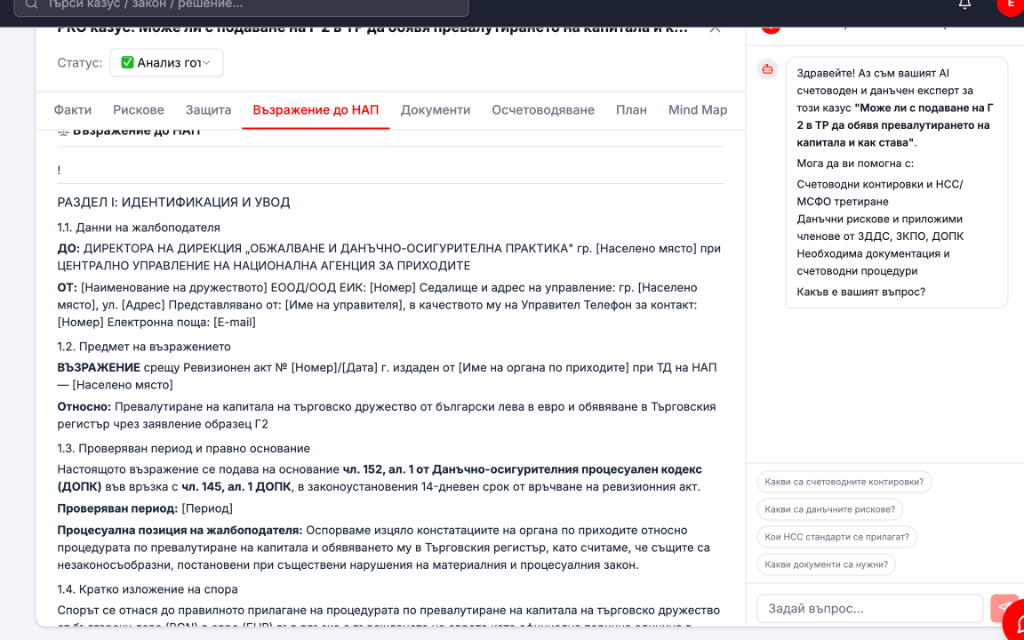Click "1.3. Проверяван период и правно основание"
The width and height of the screenshot is (1024, 640).
[184, 449]
